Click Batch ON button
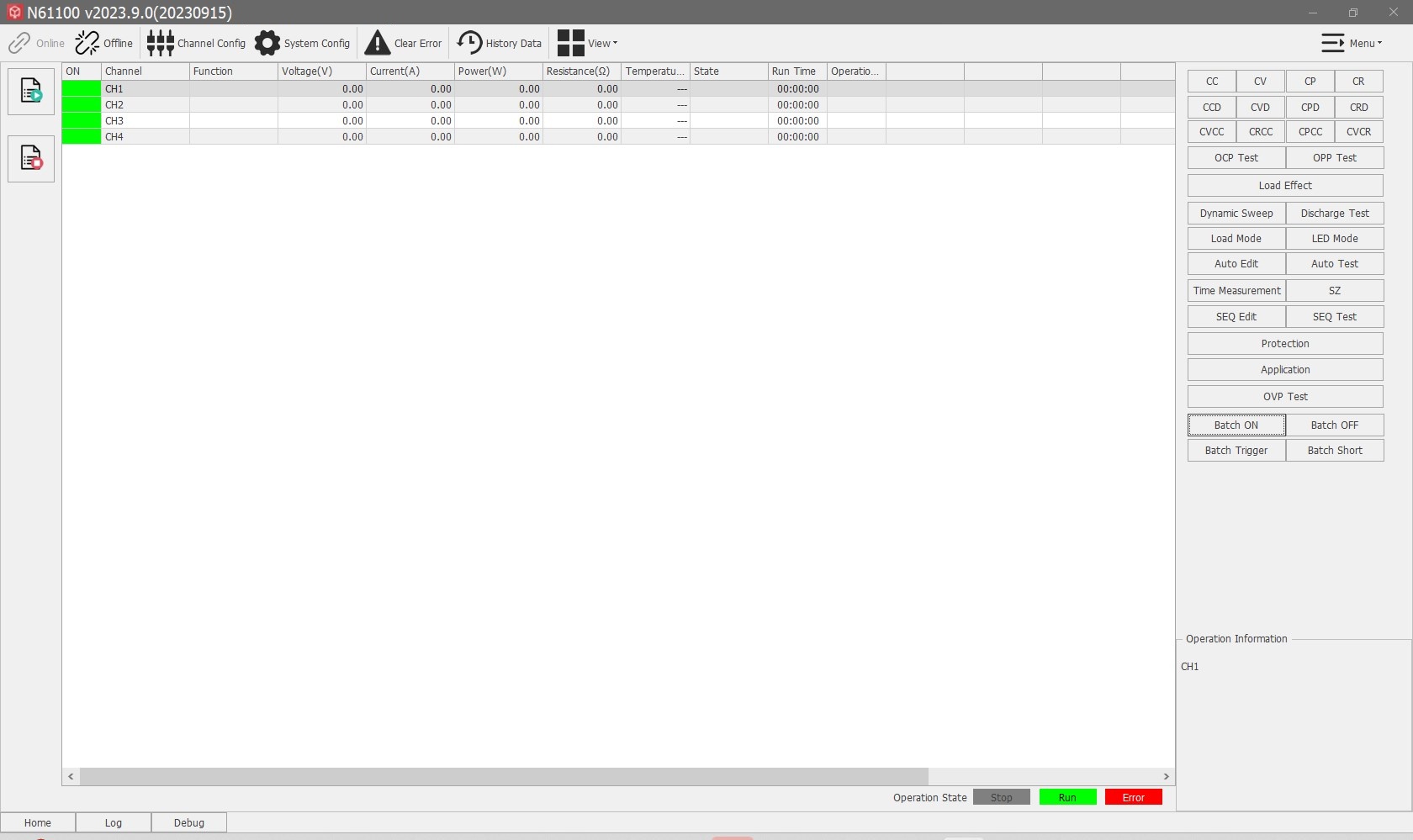 (1236, 425)
